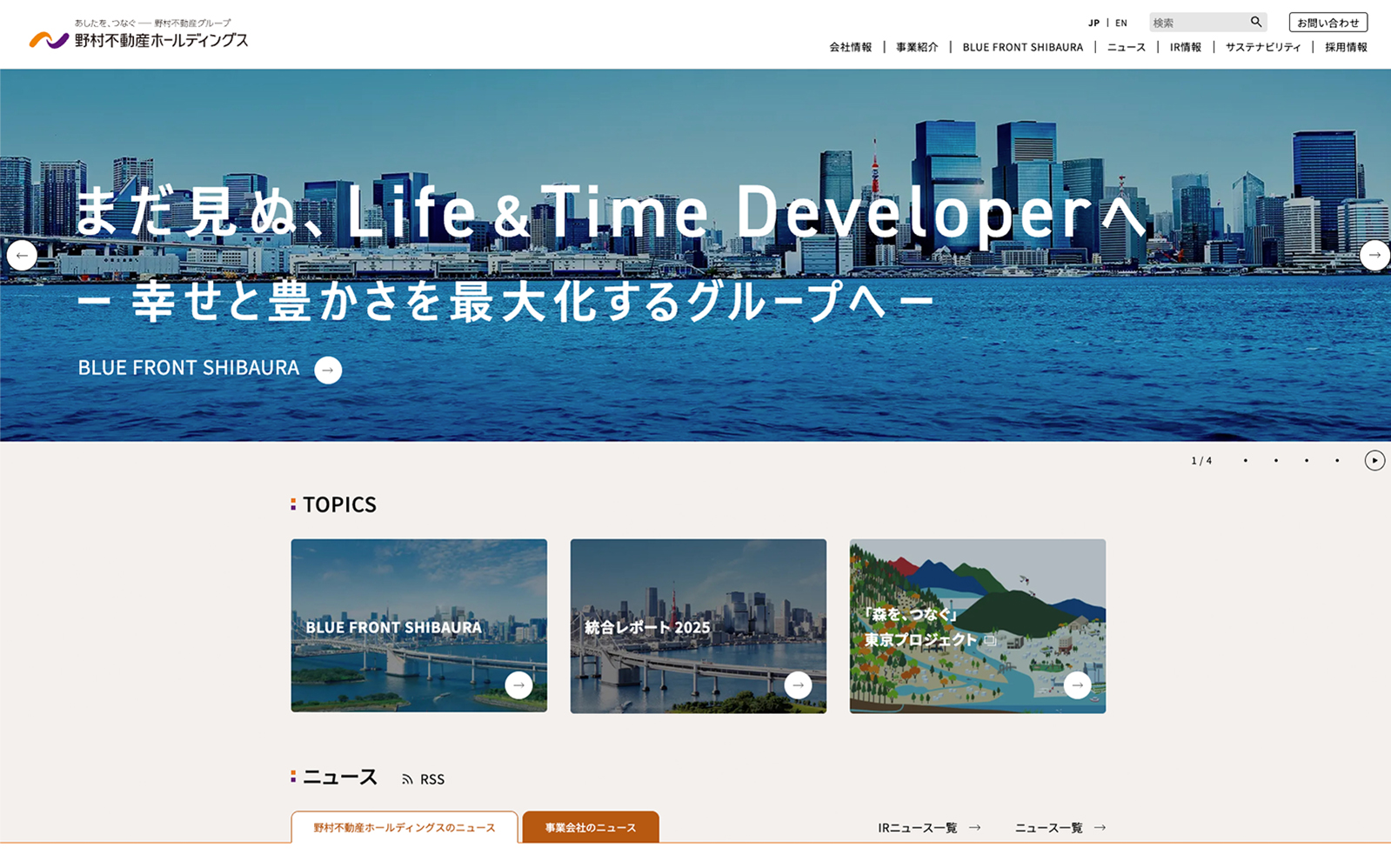Open 事業紹介 menu

pyautogui.click(x=917, y=47)
